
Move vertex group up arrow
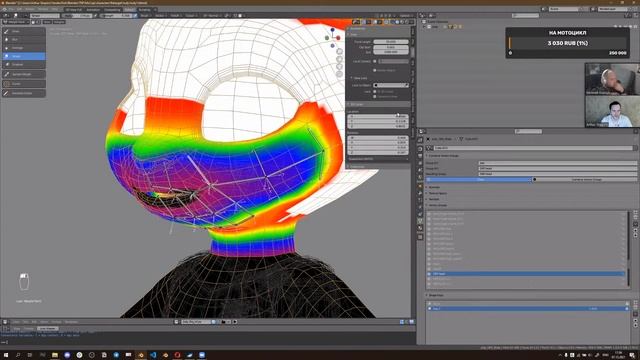pos(636,231)
